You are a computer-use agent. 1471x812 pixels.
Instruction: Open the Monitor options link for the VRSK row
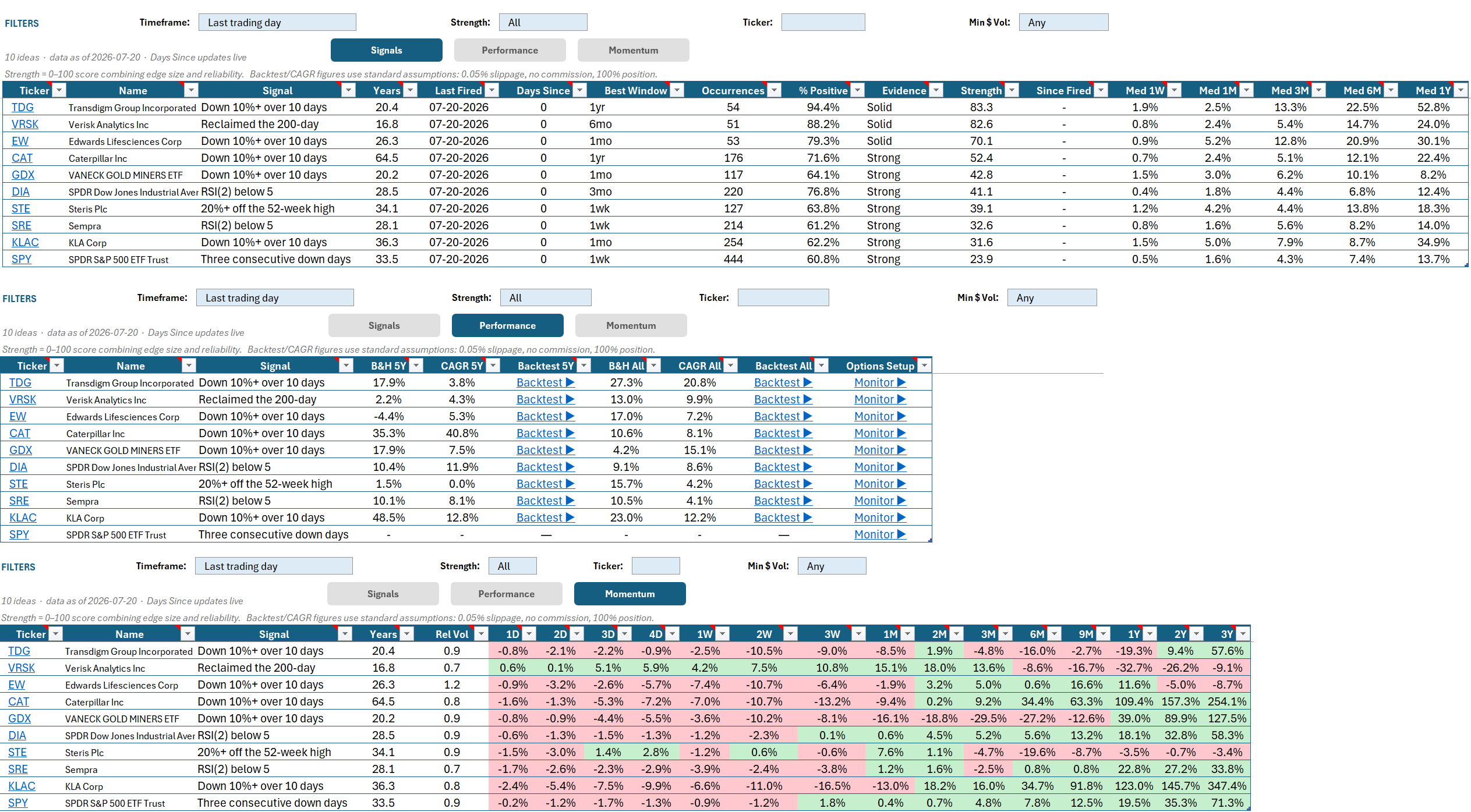[880, 399]
